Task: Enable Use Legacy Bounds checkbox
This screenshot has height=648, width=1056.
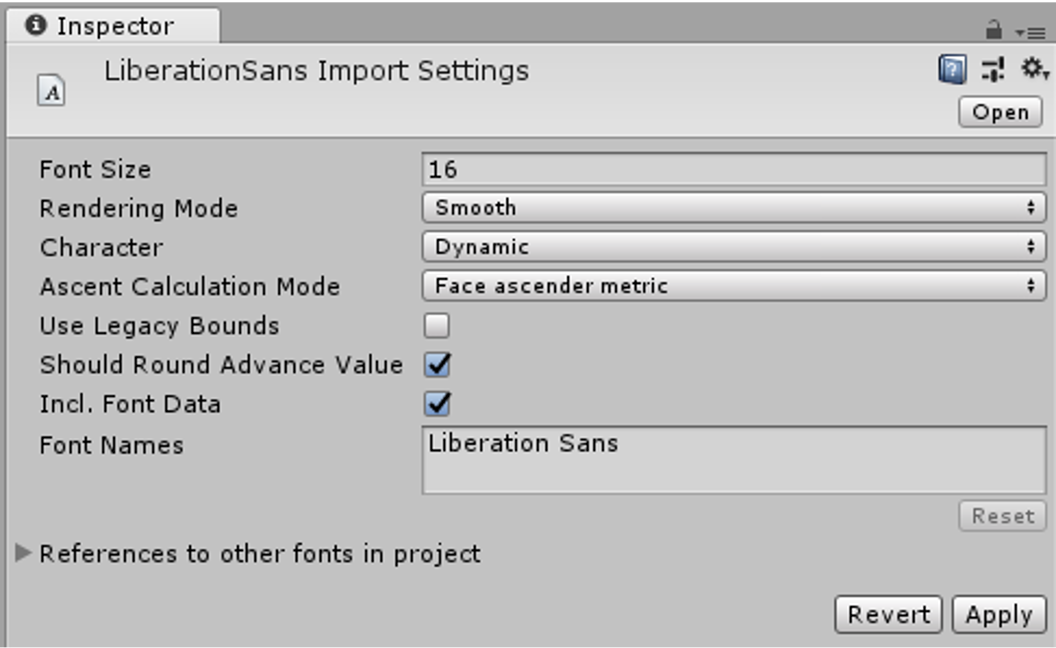Action: pyautogui.click(x=437, y=326)
